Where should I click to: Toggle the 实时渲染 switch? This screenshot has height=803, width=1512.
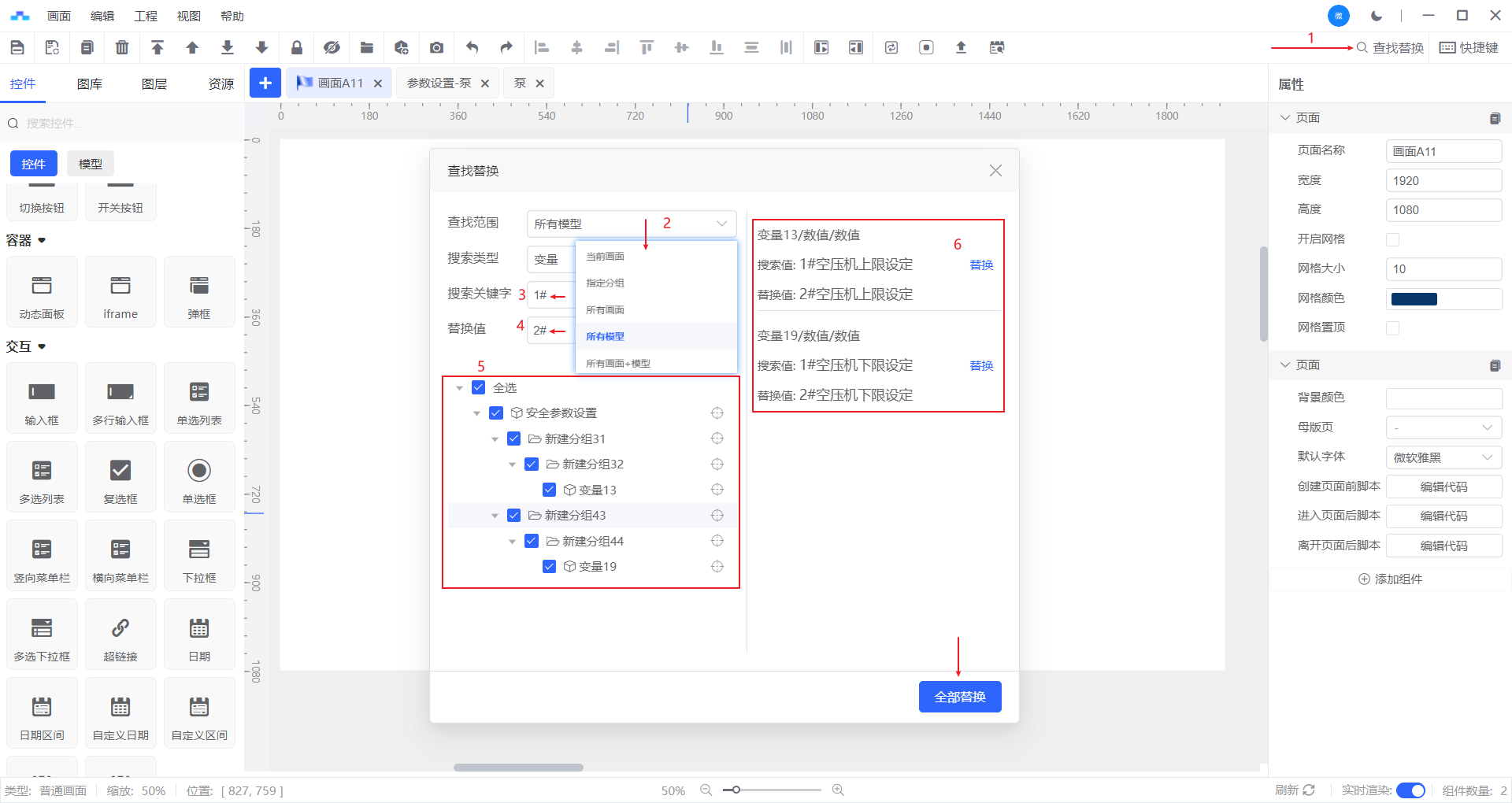(1410, 790)
